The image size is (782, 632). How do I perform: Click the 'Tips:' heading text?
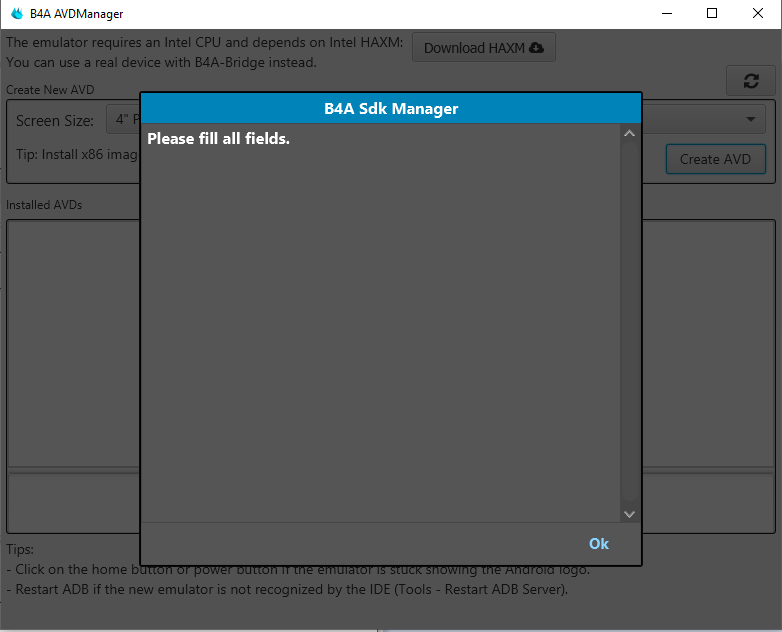tap(20, 549)
